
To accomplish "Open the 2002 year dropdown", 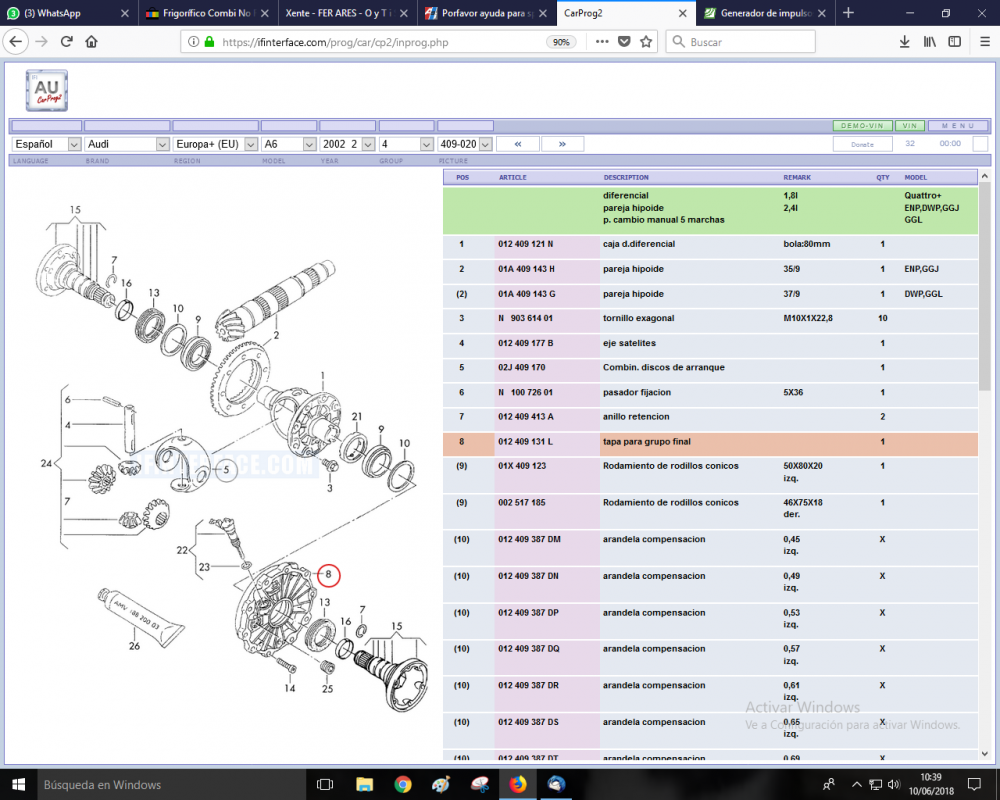I will tap(348, 144).
